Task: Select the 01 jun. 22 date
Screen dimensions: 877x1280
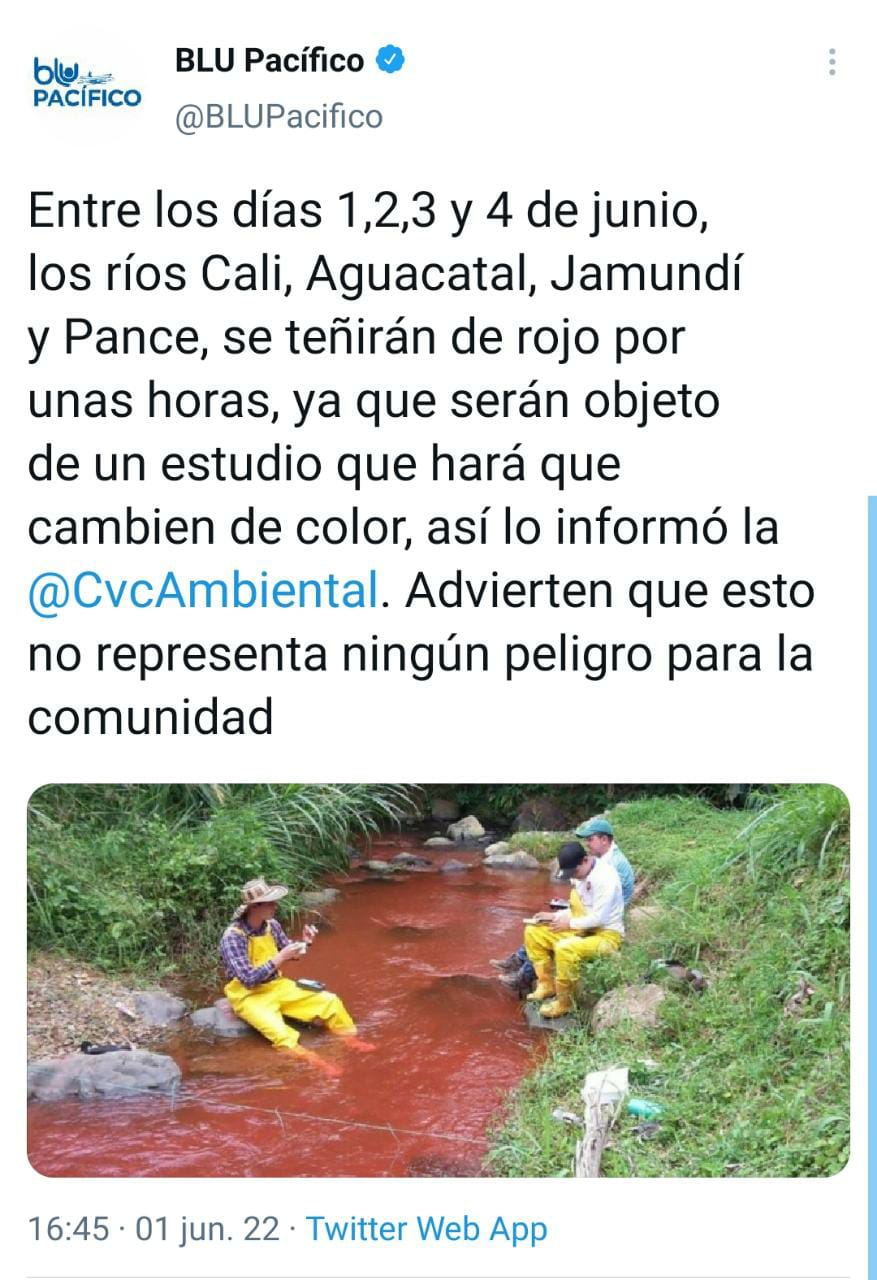Action: click(x=208, y=1228)
